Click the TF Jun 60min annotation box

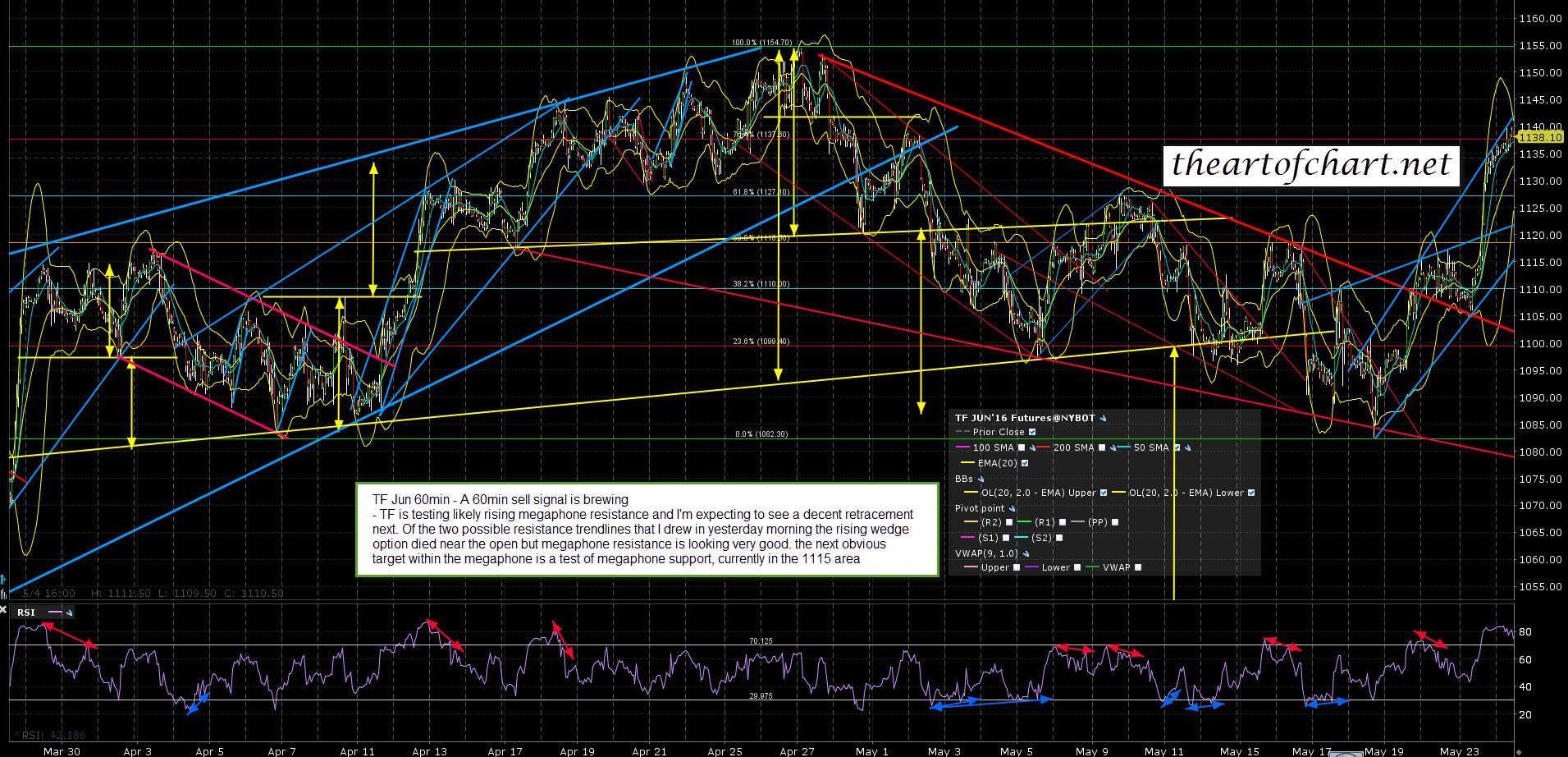pyautogui.click(x=647, y=529)
